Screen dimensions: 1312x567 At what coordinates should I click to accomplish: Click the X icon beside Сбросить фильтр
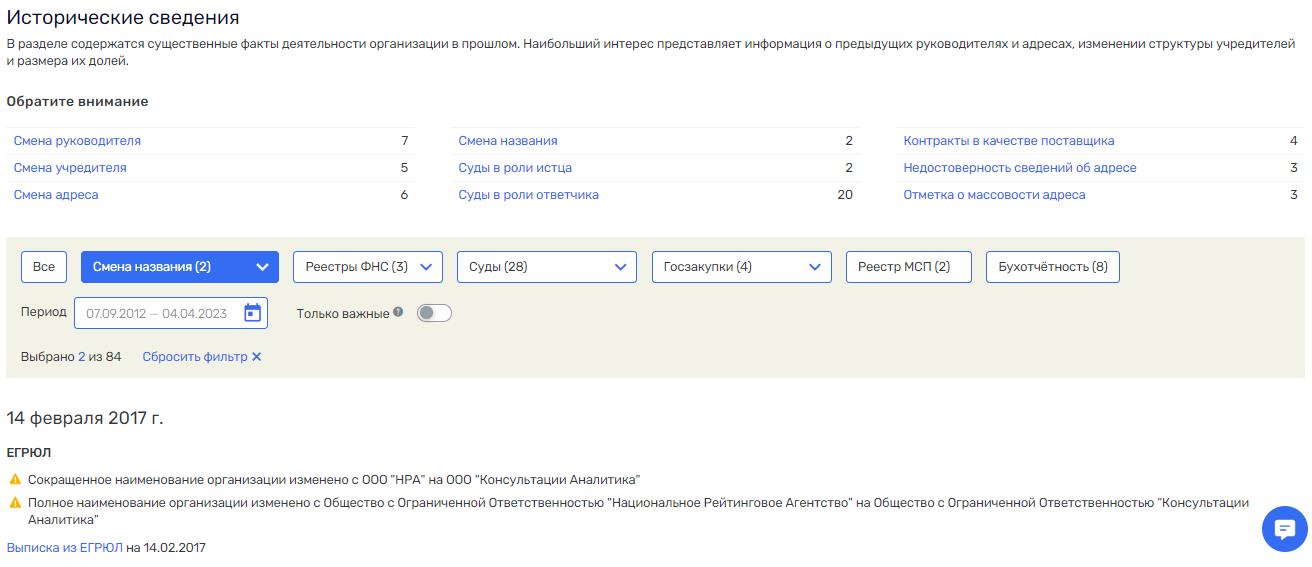pyautogui.click(x=257, y=357)
